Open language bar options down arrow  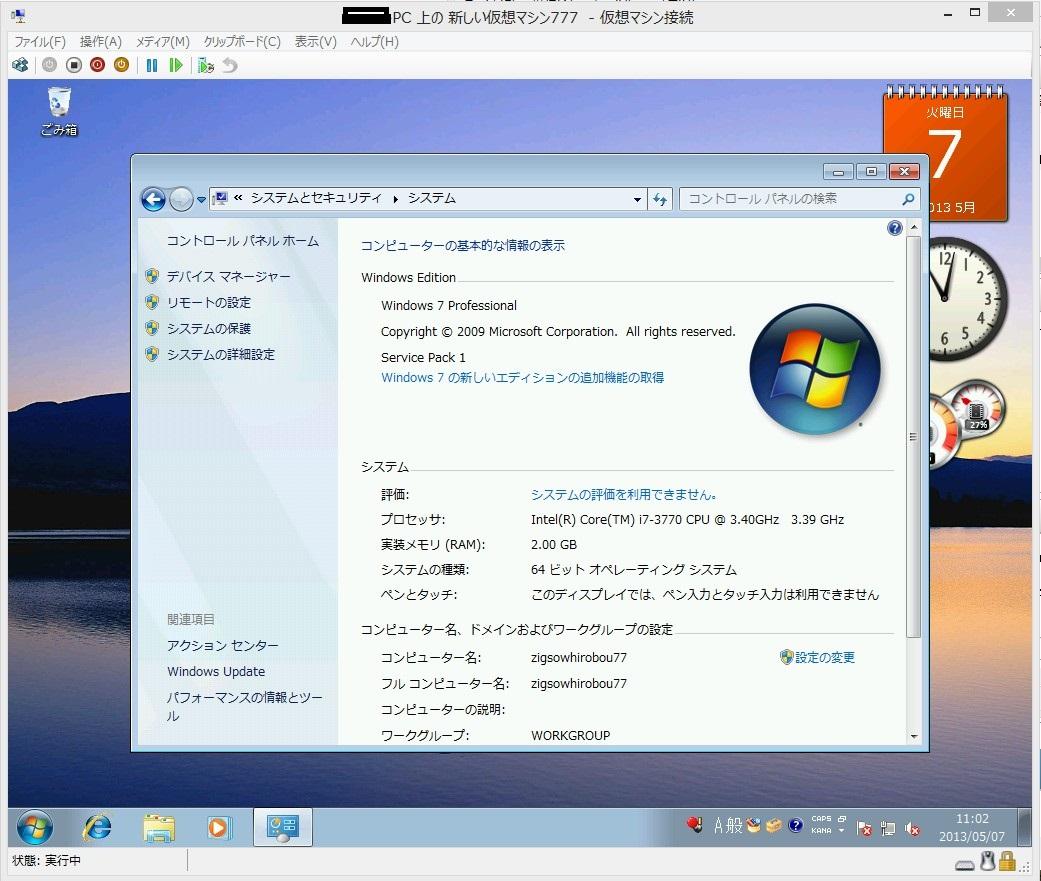(842, 831)
